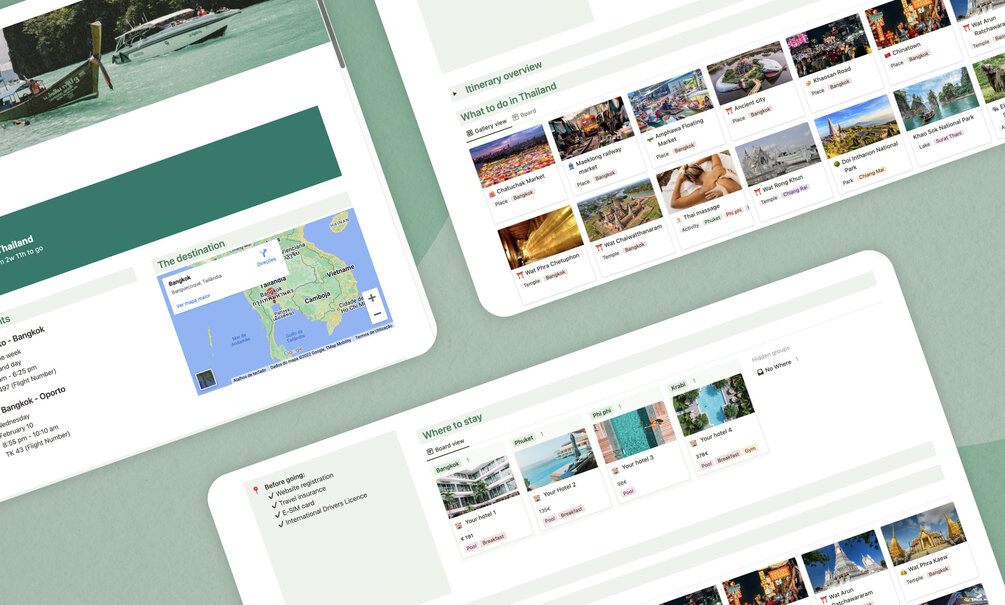Viewport: 1005px width, 605px height.
Task: Click the Your hotel 4 page icon
Action: tap(694, 443)
